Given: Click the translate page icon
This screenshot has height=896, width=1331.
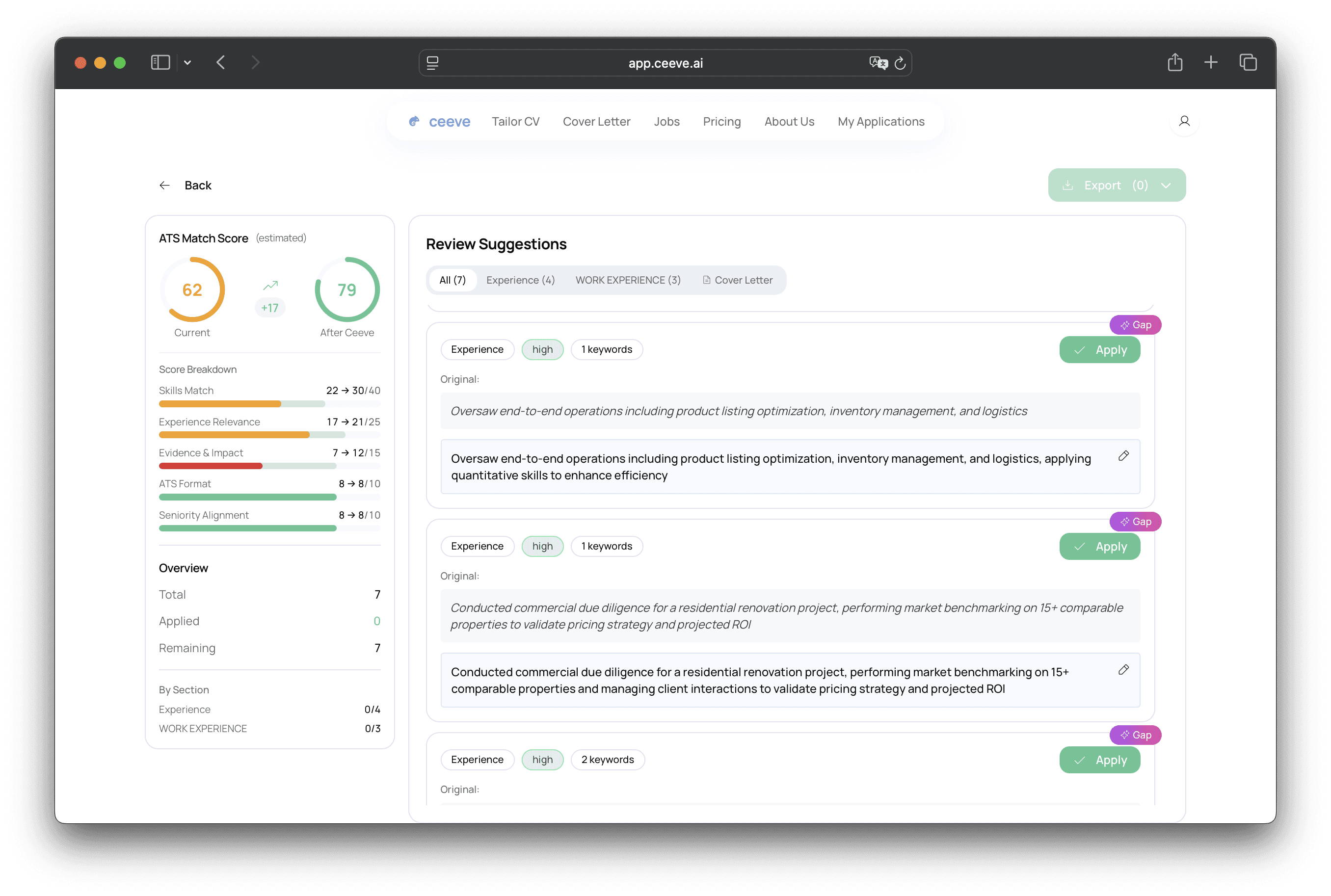Looking at the screenshot, I should tap(878, 63).
